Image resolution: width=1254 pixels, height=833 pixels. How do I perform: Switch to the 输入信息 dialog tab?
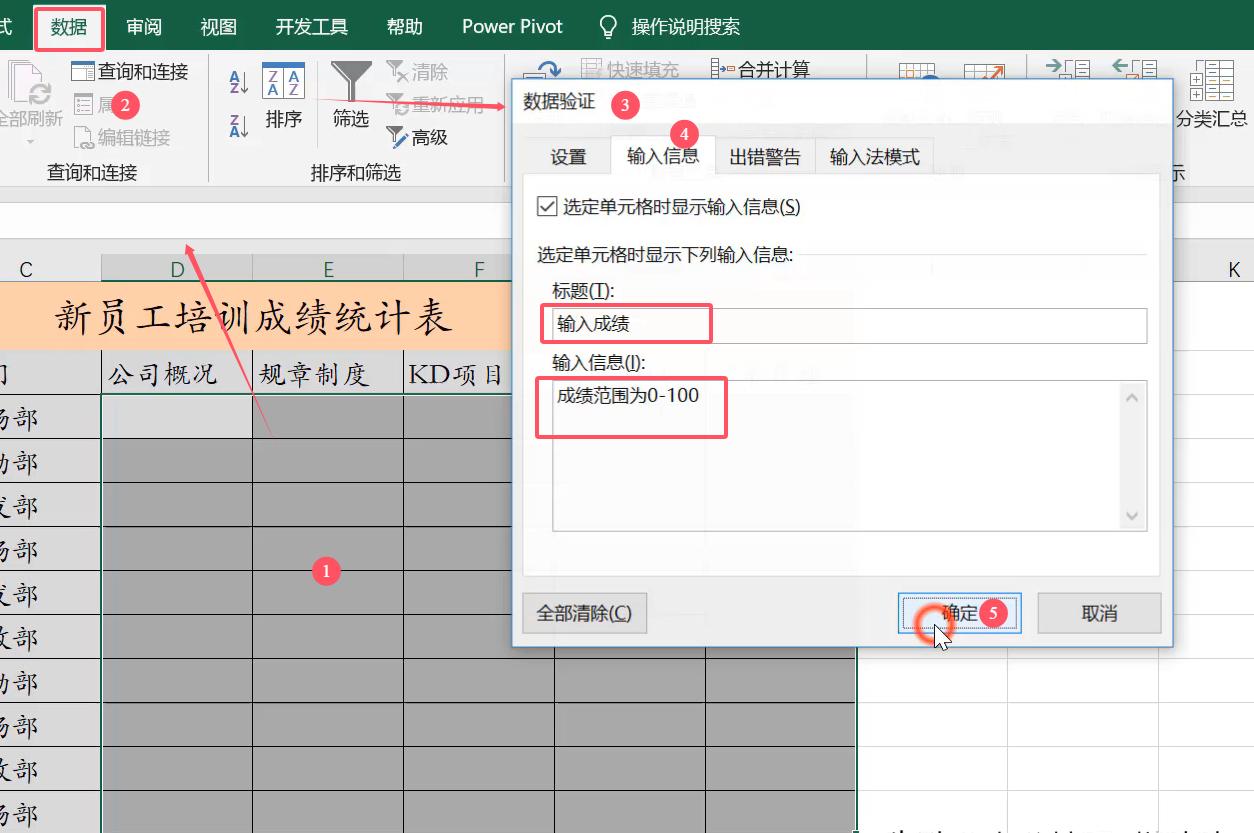pos(663,156)
